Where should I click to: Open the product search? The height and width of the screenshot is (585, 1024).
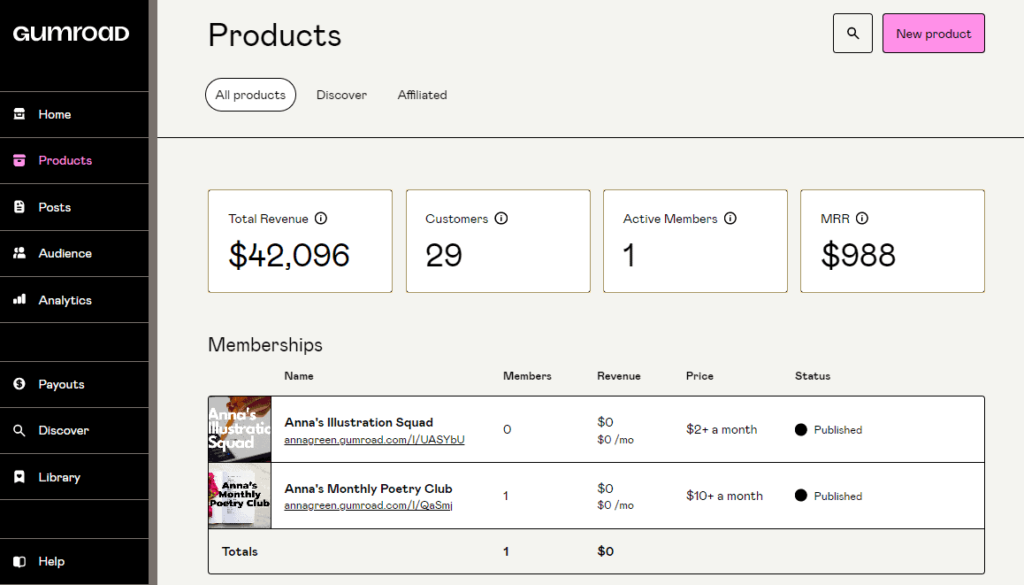click(x=852, y=33)
